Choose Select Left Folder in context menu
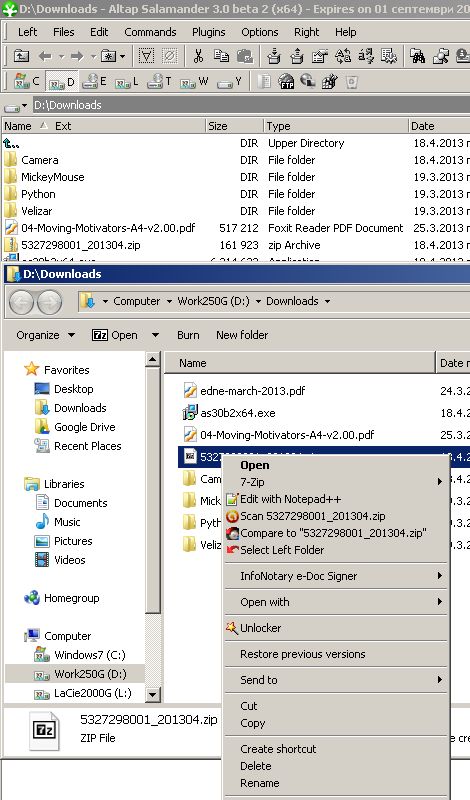 [336, 550]
